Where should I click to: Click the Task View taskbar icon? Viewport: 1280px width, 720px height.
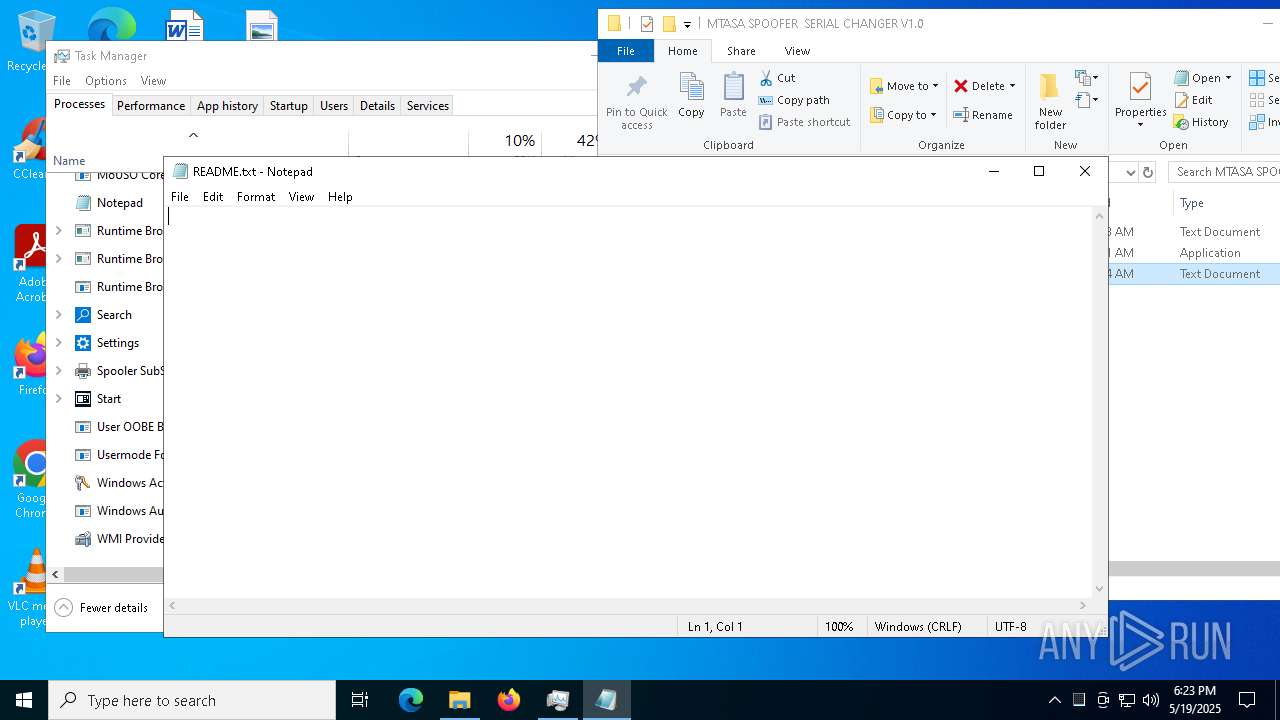click(x=360, y=700)
